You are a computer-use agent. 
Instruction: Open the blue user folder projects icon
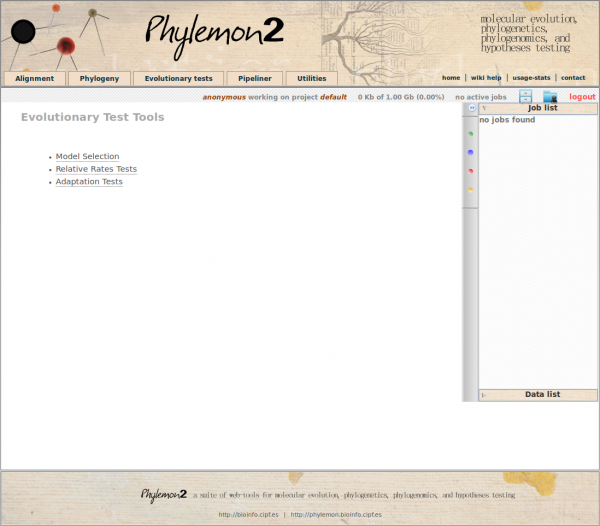550,96
